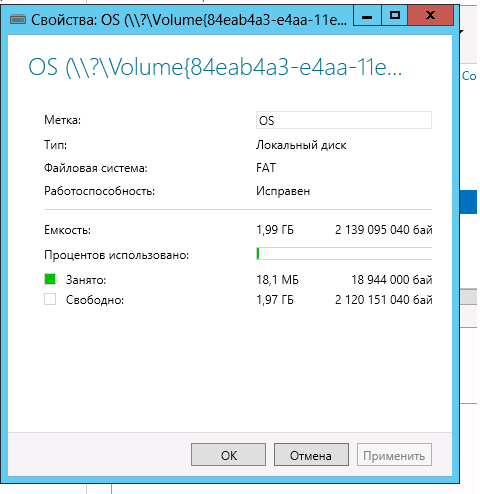Click the 'Процентов использовано:' label
Screen dimensions: 480x494
pyautogui.click(x=116, y=255)
